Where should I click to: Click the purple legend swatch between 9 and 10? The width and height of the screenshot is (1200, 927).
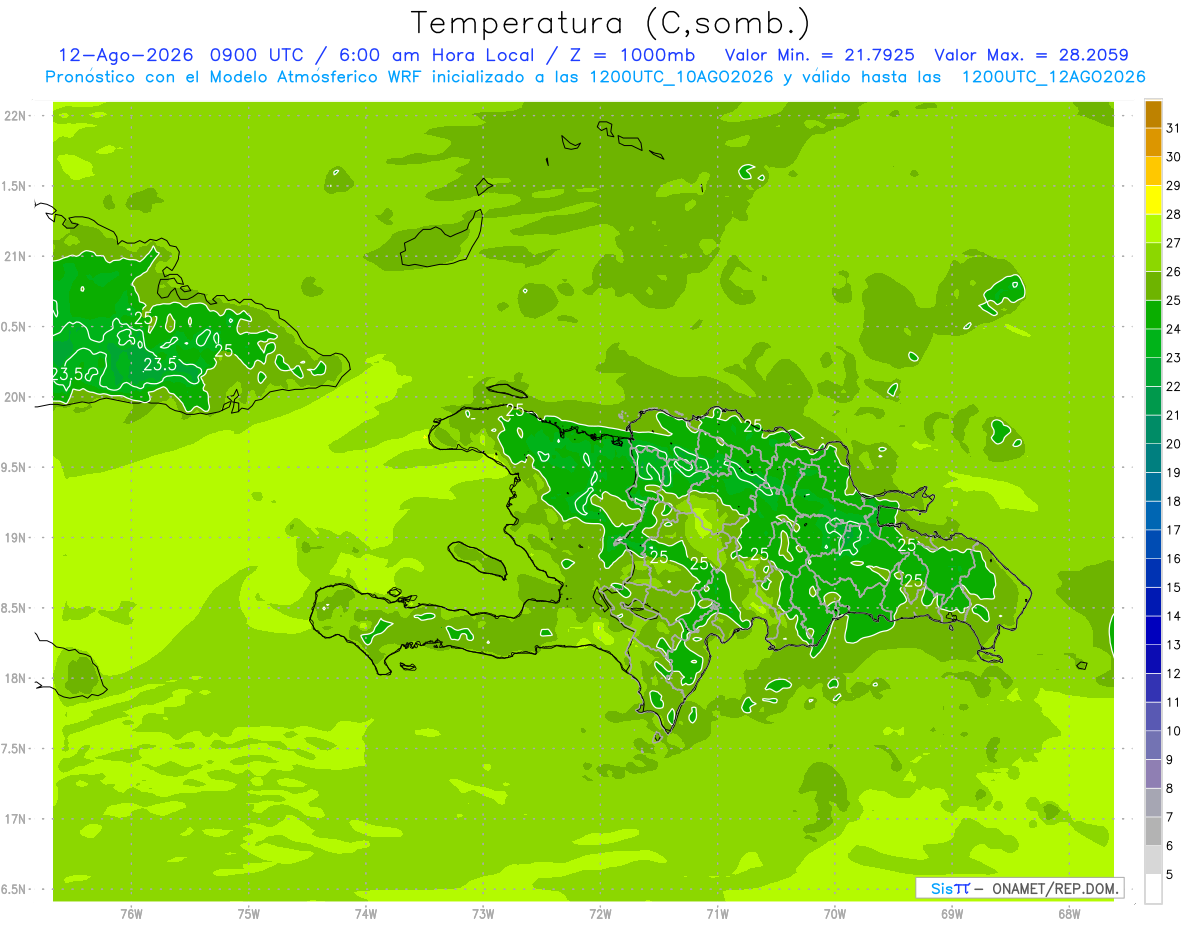(x=1153, y=745)
